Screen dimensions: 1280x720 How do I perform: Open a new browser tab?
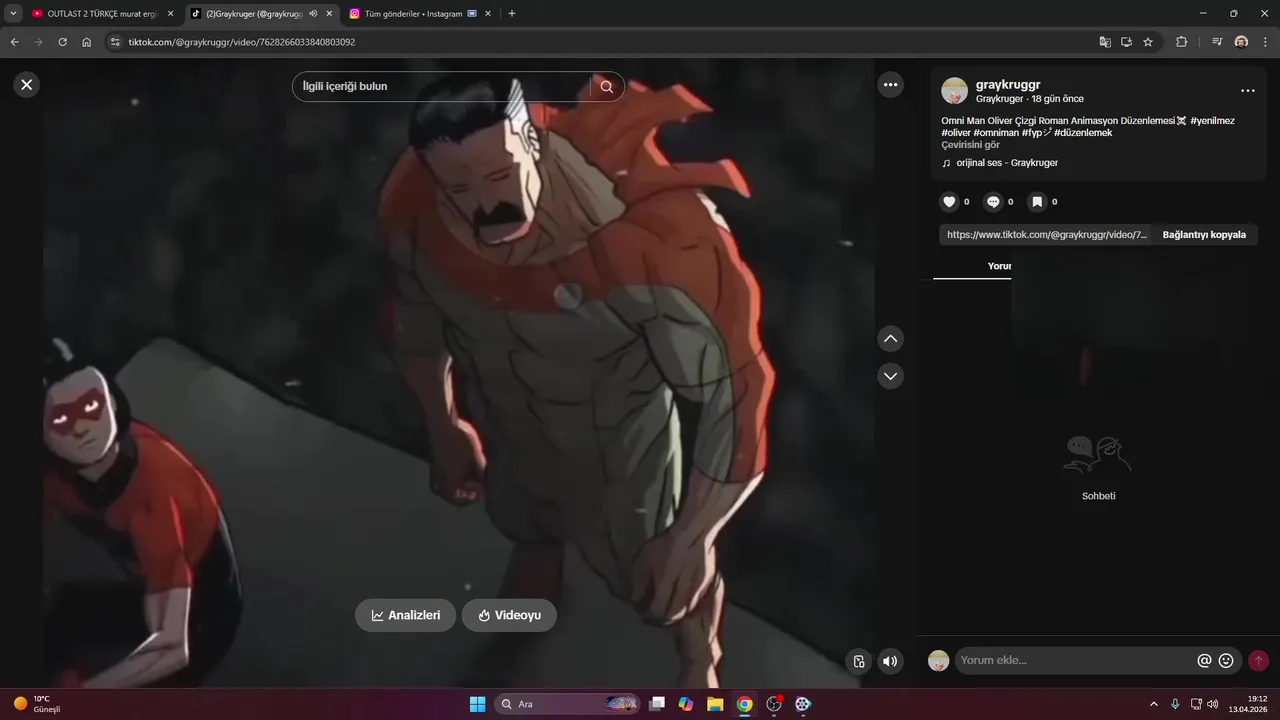[x=512, y=14]
